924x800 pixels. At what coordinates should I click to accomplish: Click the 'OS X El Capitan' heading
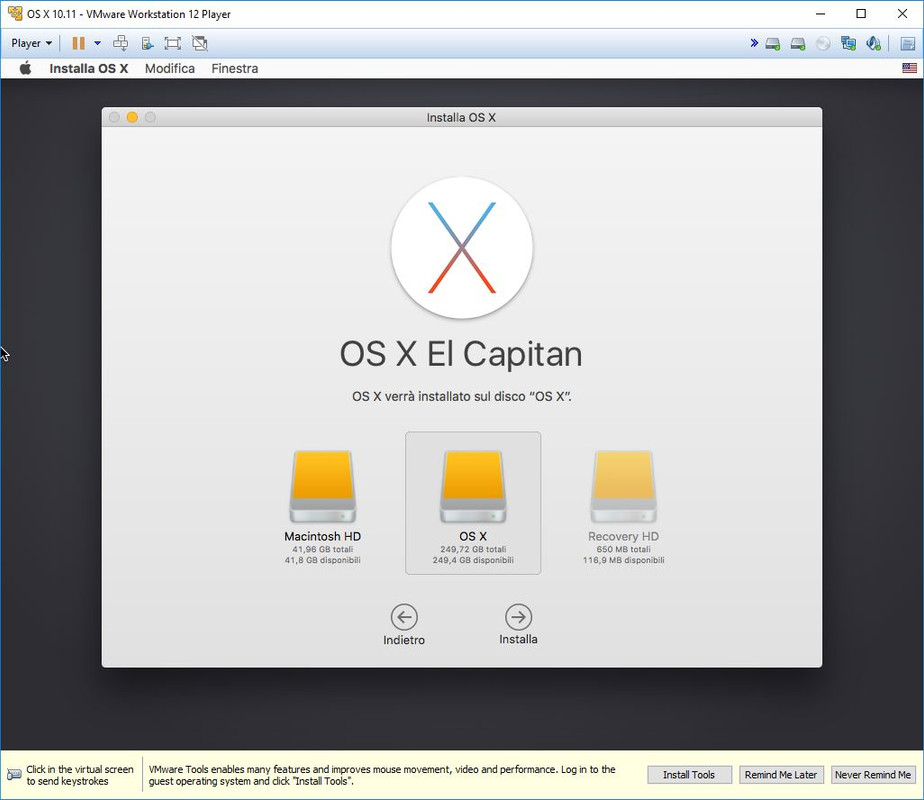pos(461,354)
